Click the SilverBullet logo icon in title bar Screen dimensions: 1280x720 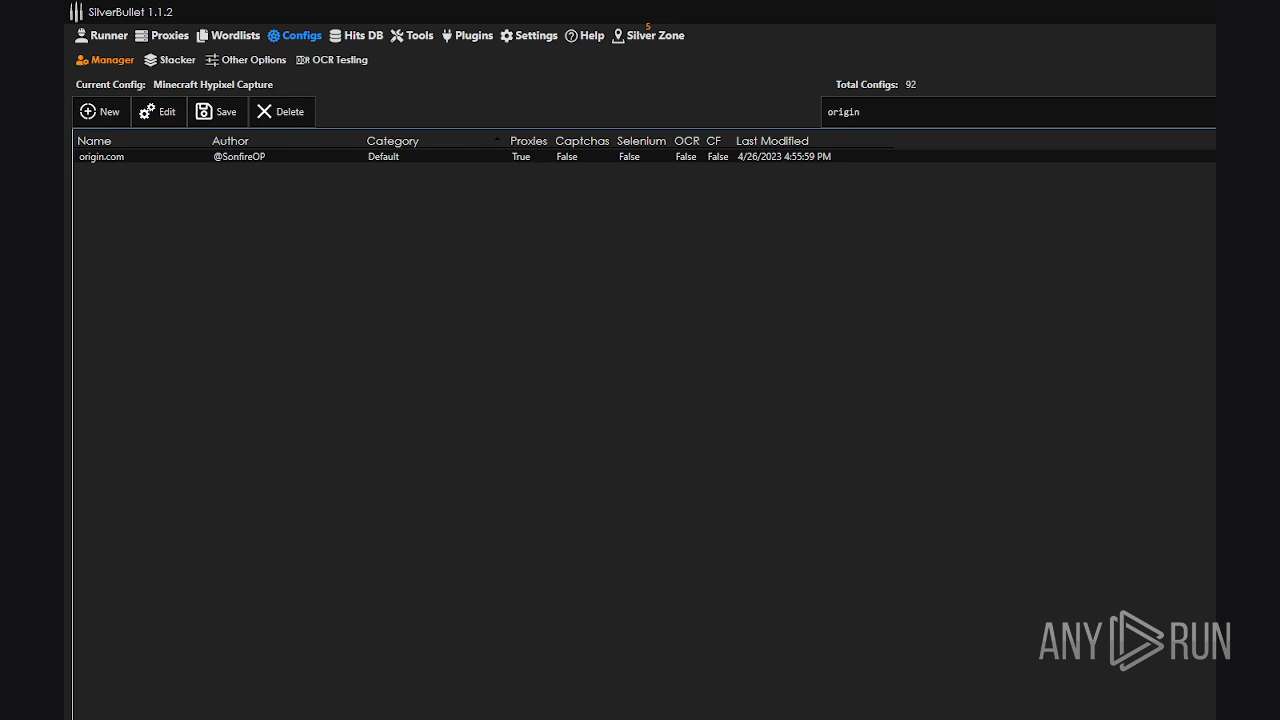point(76,12)
